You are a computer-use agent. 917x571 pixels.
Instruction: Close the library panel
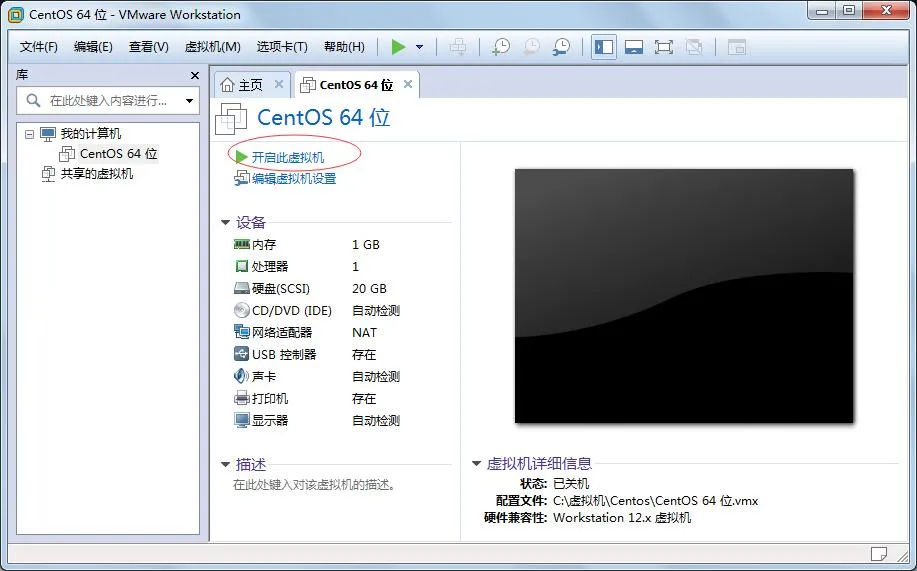point(195,75)
